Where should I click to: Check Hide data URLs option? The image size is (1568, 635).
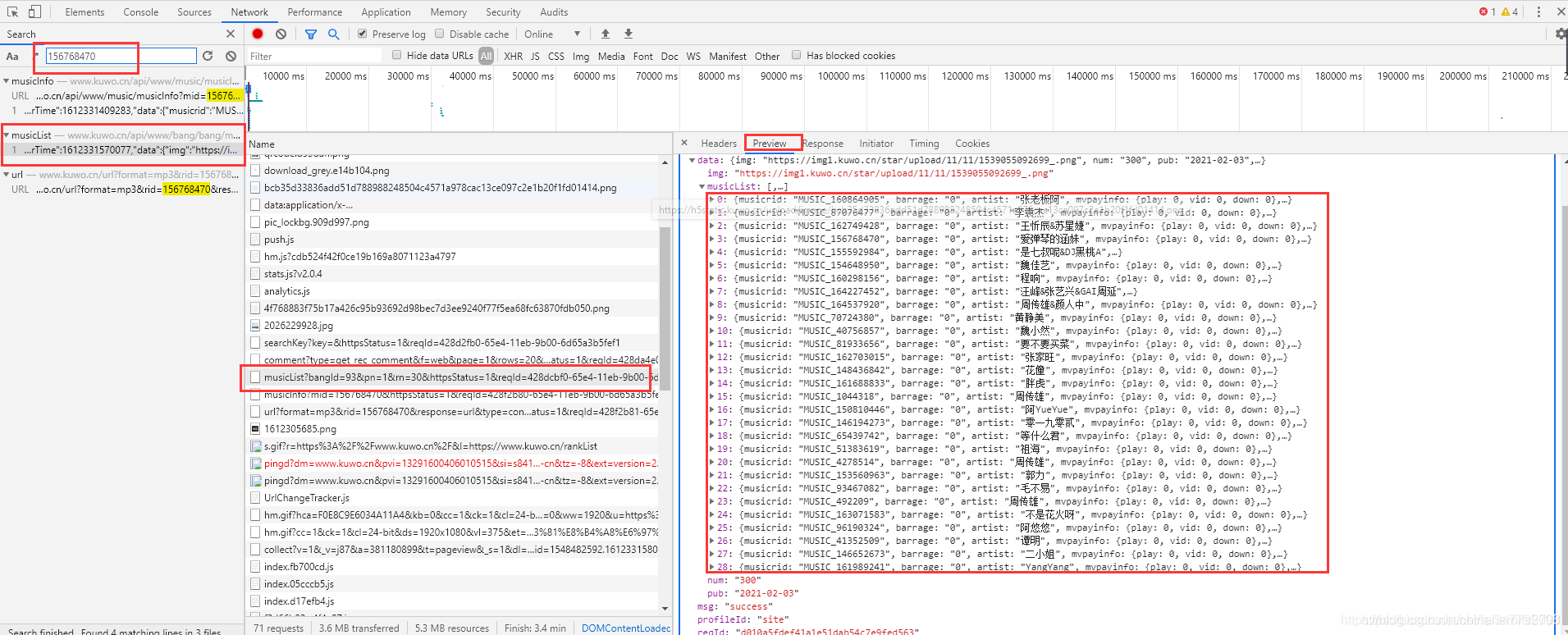tap(397, 55)
